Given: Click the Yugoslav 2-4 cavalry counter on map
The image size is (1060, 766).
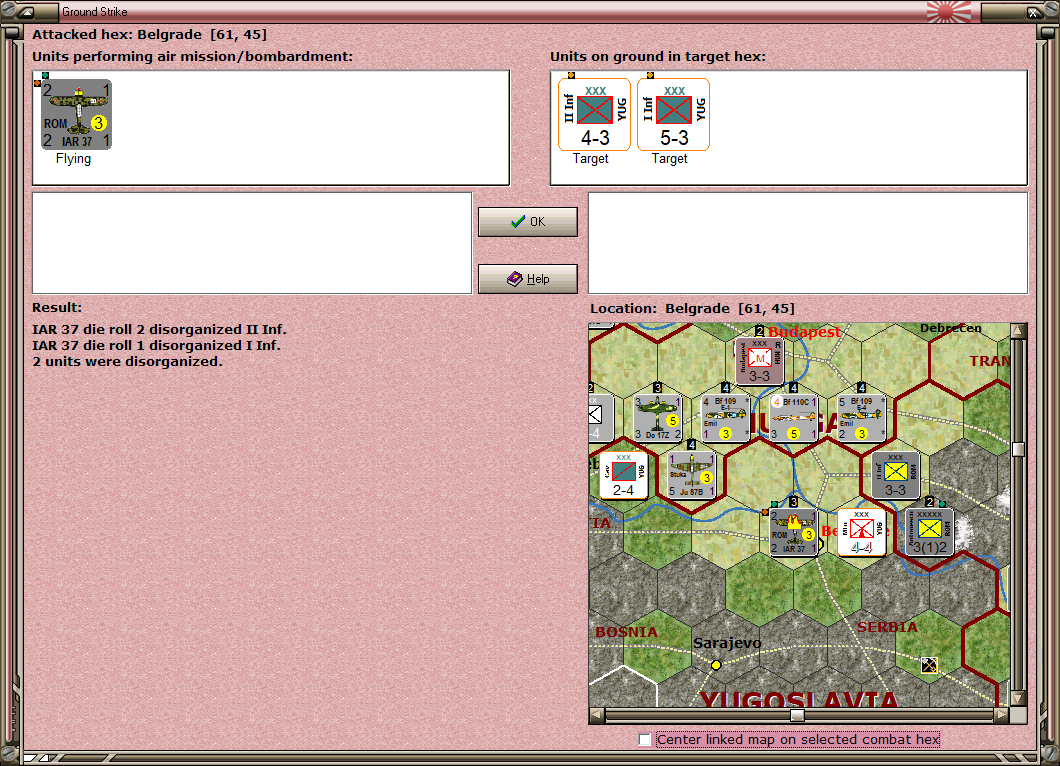Looking at the screenshot, I should click(x=623, y=475).
